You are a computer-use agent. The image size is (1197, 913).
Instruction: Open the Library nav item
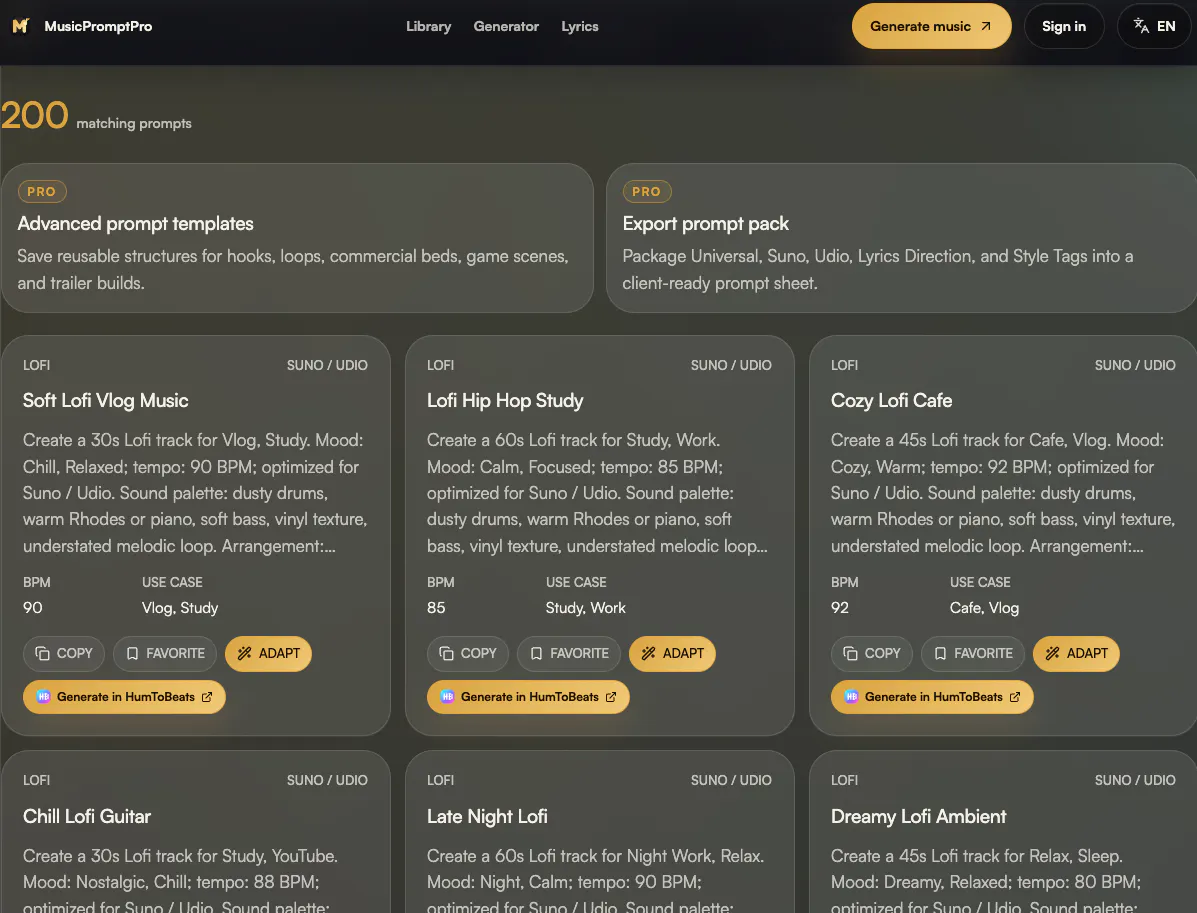click(x=428, y=26)
